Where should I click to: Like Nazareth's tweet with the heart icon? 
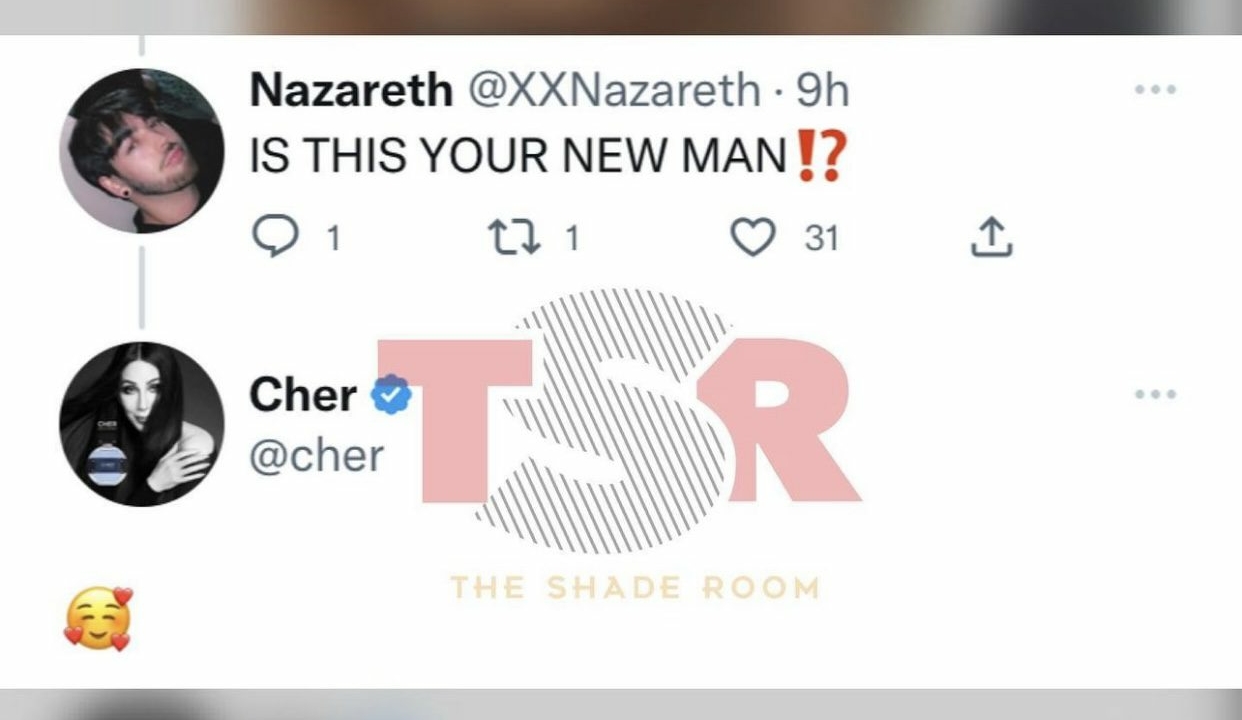coord(752,238)
